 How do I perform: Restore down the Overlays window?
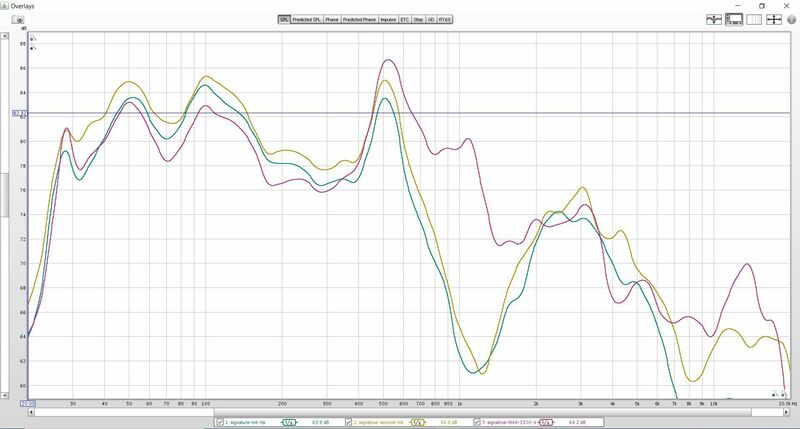click(762, 6)
